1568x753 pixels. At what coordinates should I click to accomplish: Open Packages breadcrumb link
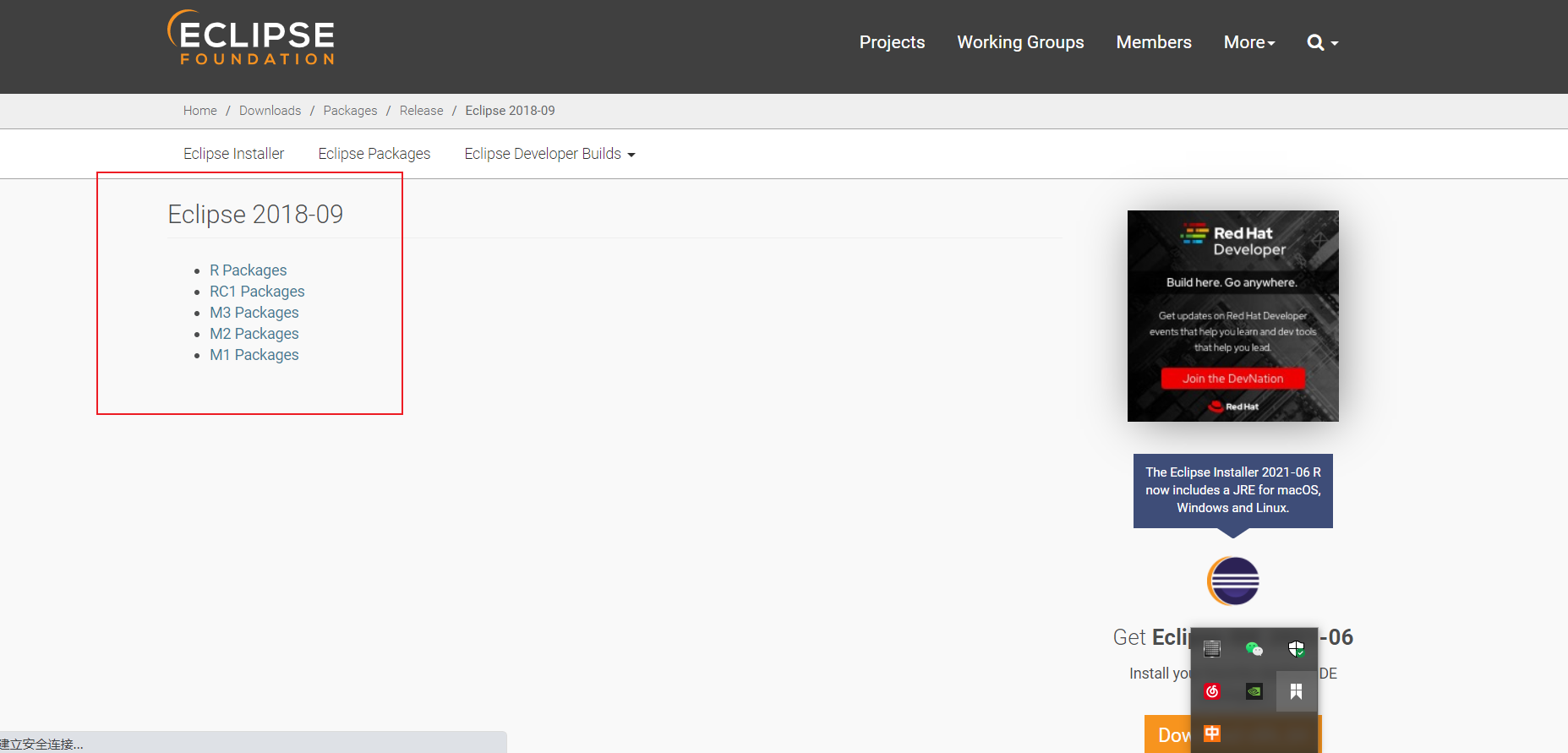click(x=350, y=111)
